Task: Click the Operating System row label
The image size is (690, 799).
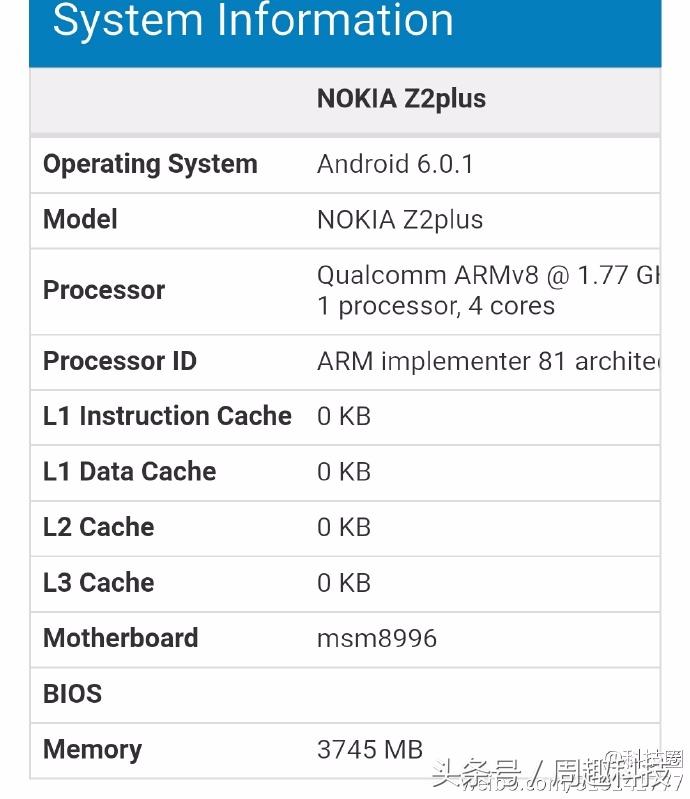Action: click(150, 164)
